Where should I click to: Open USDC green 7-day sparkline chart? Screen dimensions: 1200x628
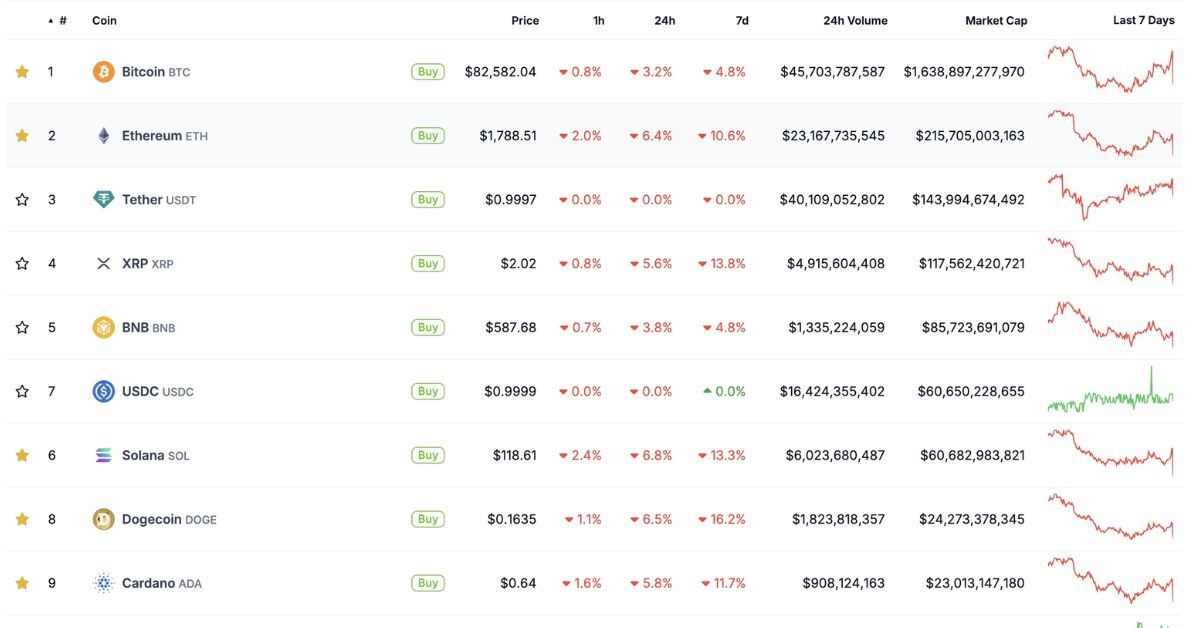click(x=1110, y=392)
